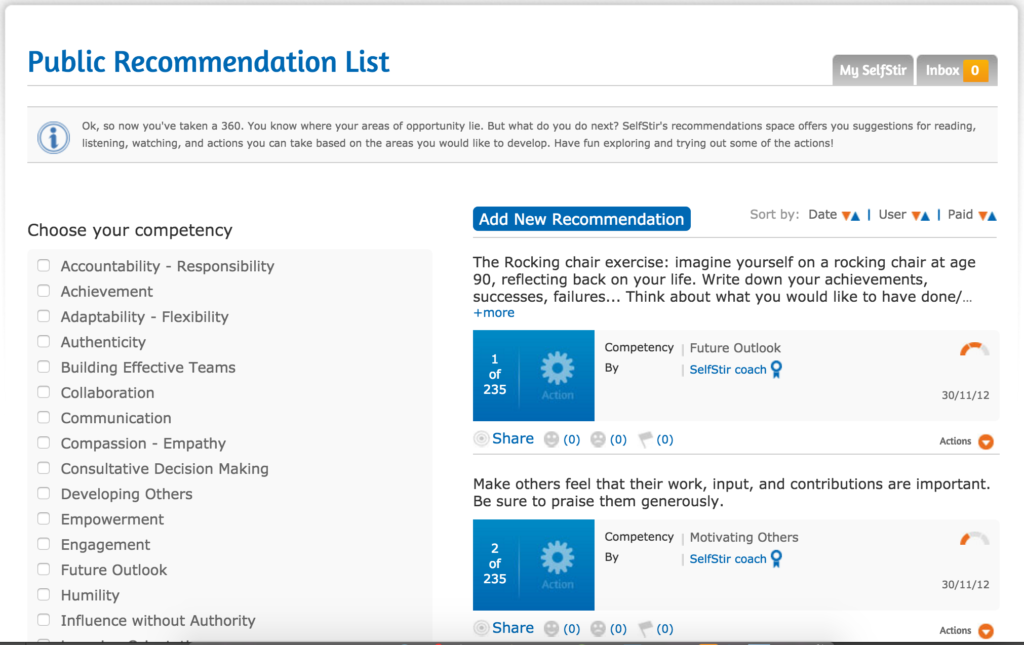Click the smiley face on the second recommendation
The width and height of the screenshot is (1024, 645).
click(552, 629)
